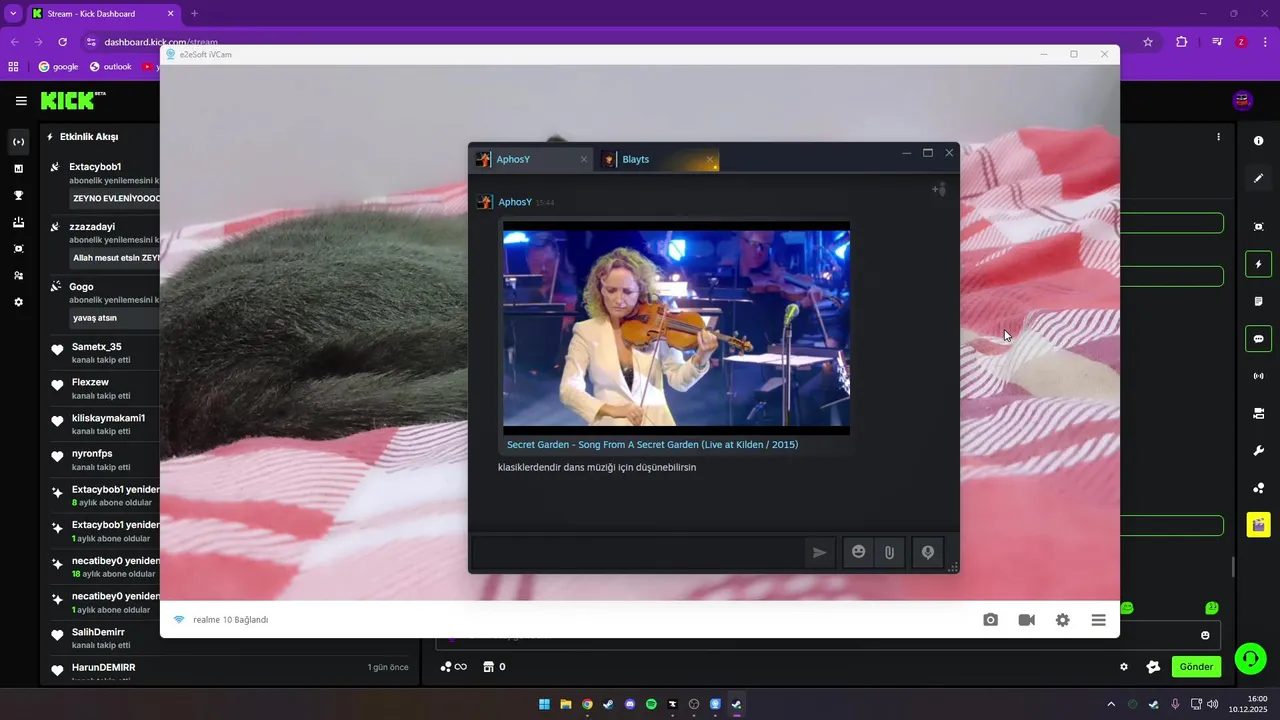Open the analytics icon in Kick sidebar
Screen dimensions: 1280x720
18,169
